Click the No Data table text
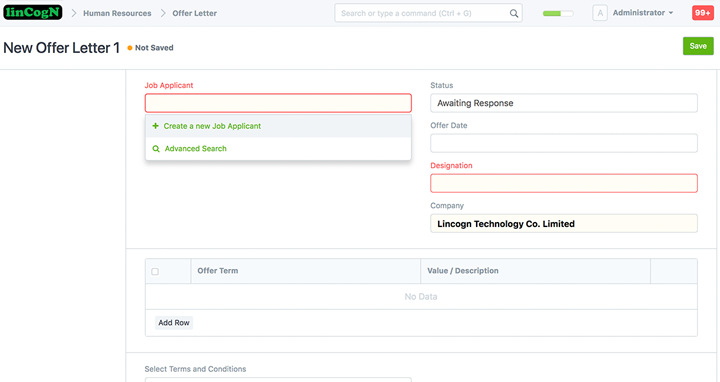This screenshot has width=720, height=382. pyautogui.click(x=421, y=297)
